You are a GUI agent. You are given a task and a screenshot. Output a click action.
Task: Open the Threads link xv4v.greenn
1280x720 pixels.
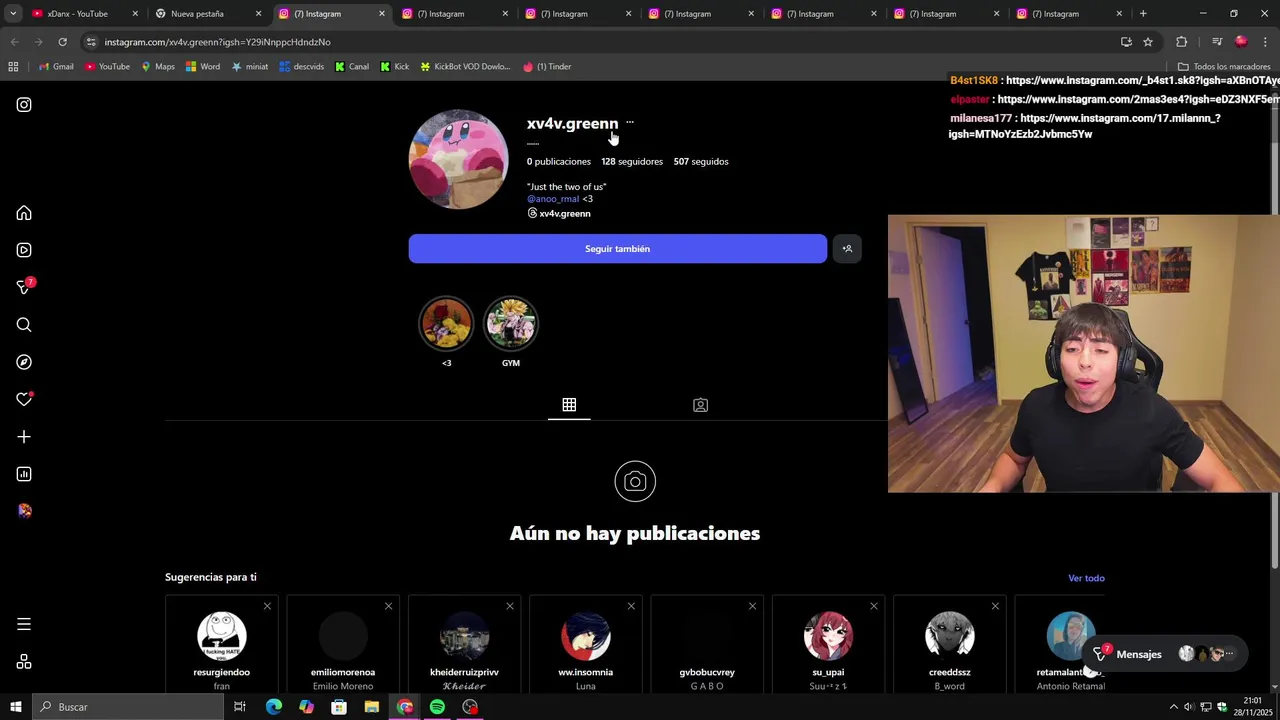pyautogui.click(x=559, y=213)
